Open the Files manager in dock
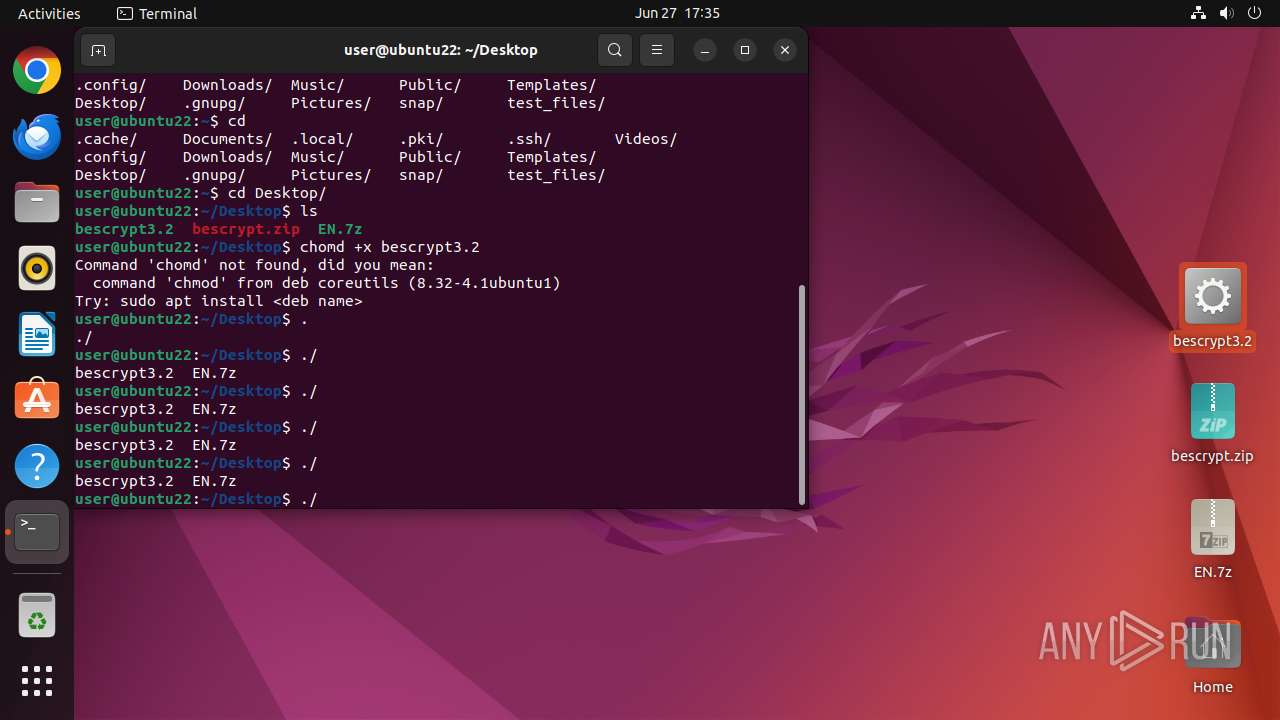This screenshot has height=720, width=1280. (x=37, y=202)
